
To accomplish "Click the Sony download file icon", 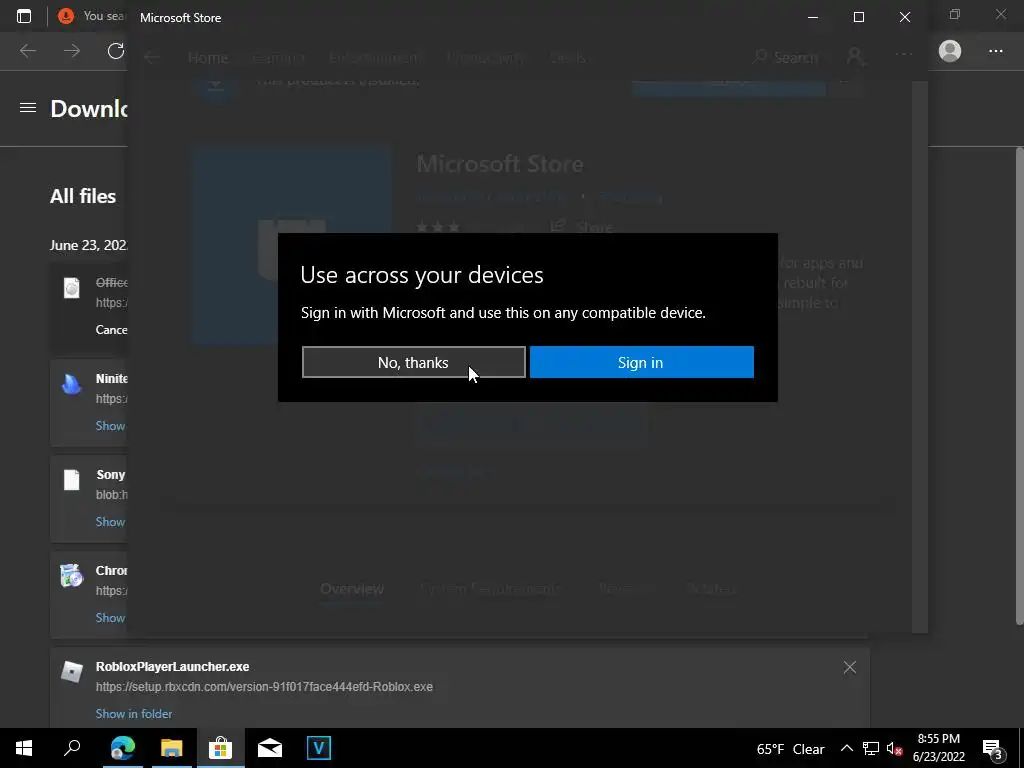I will click(x=71, y=480).
